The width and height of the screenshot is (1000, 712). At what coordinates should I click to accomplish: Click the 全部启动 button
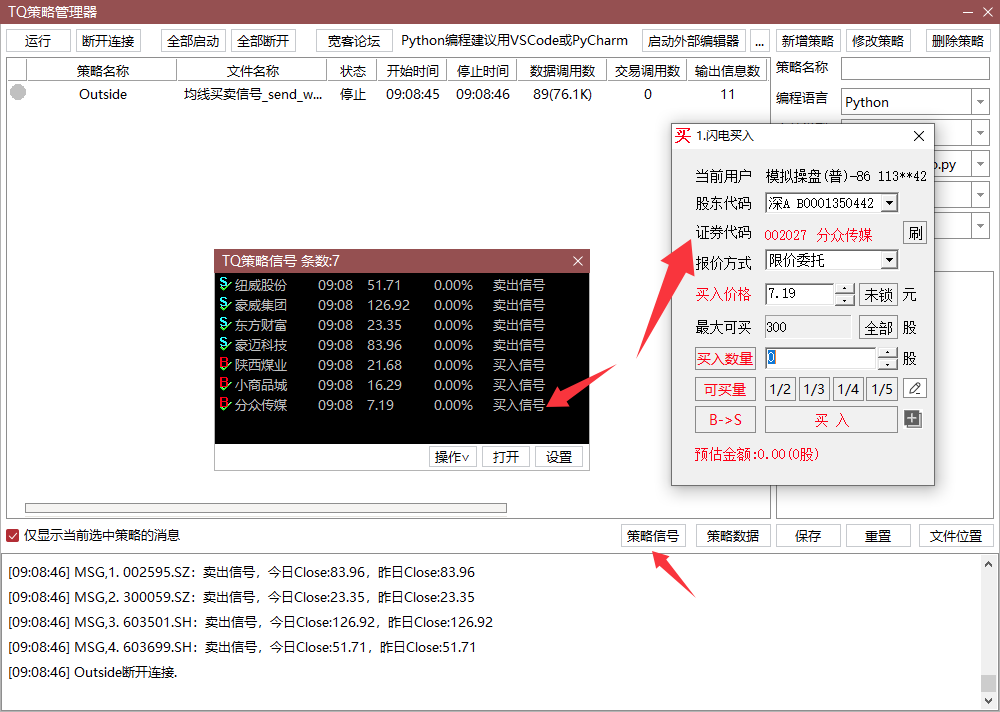192,41
